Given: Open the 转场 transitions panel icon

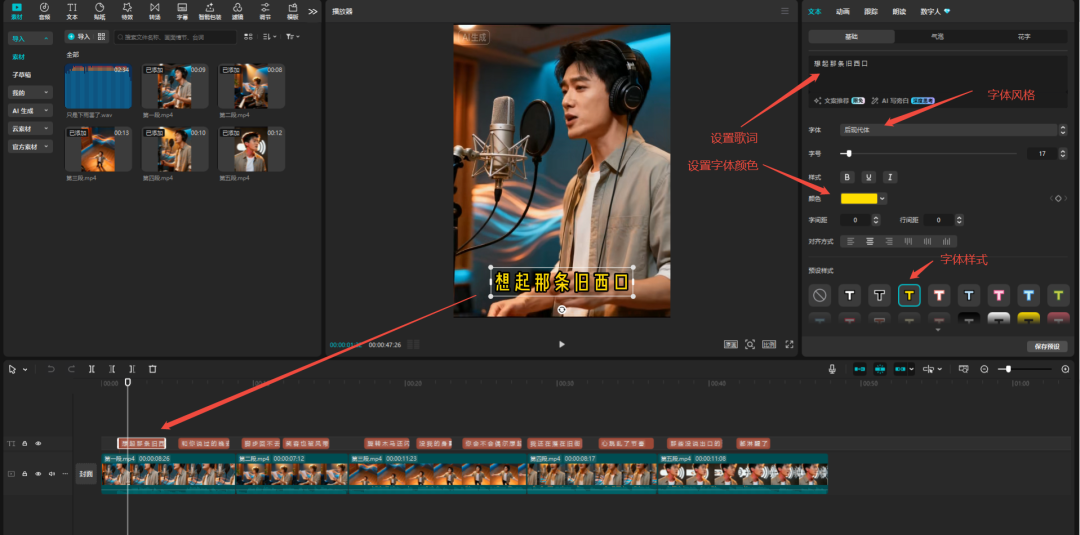Looking at the screenshot, I should click(x=154, y=10).
